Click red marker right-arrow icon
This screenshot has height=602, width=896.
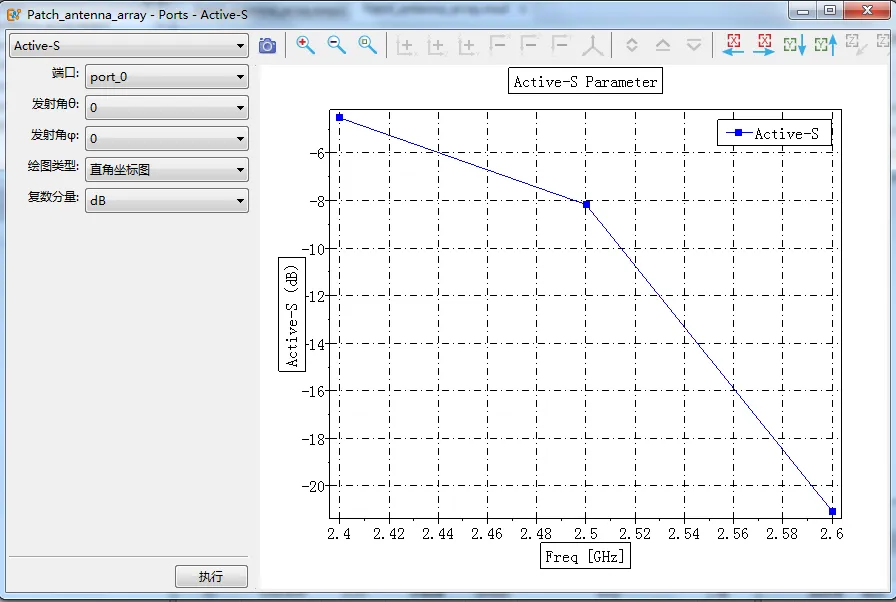pos(764,45)
